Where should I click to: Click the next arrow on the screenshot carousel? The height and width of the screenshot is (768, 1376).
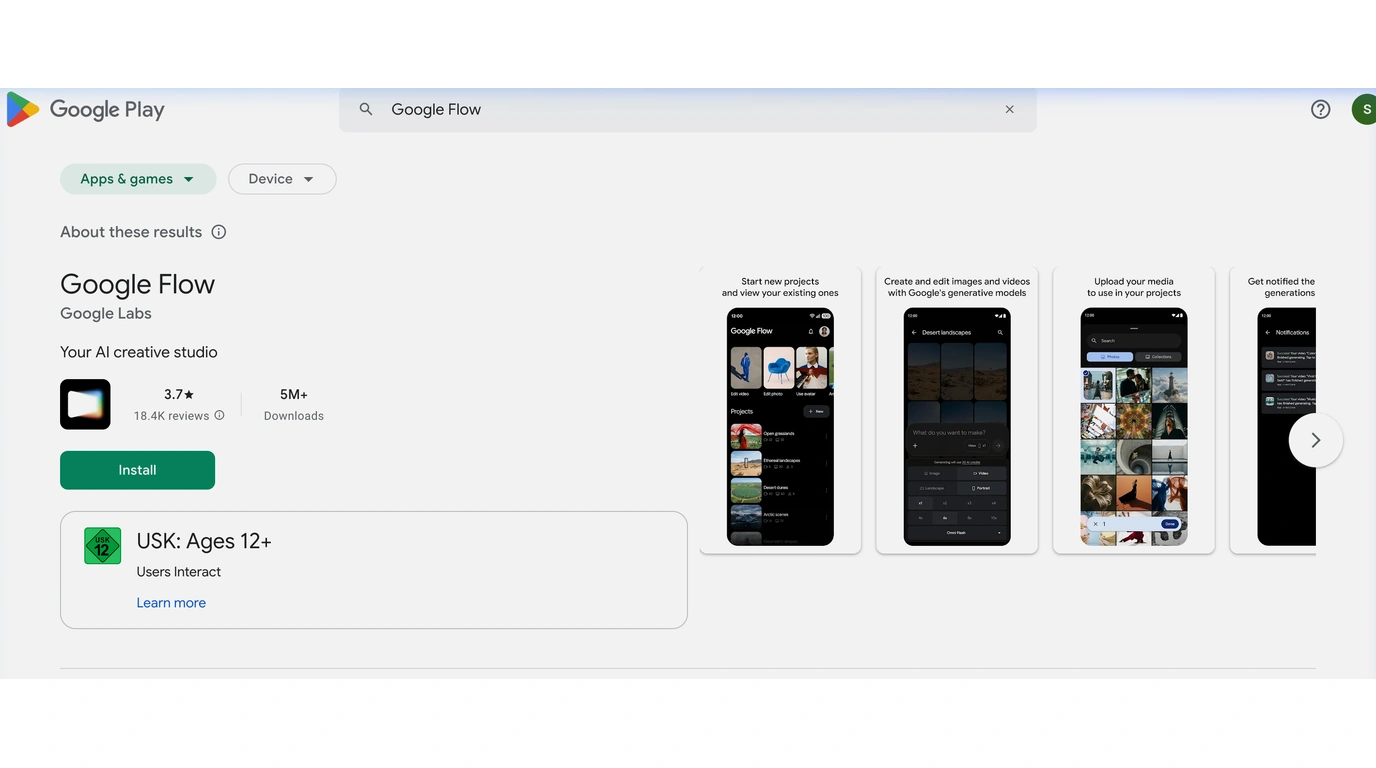pos(1316,440)
